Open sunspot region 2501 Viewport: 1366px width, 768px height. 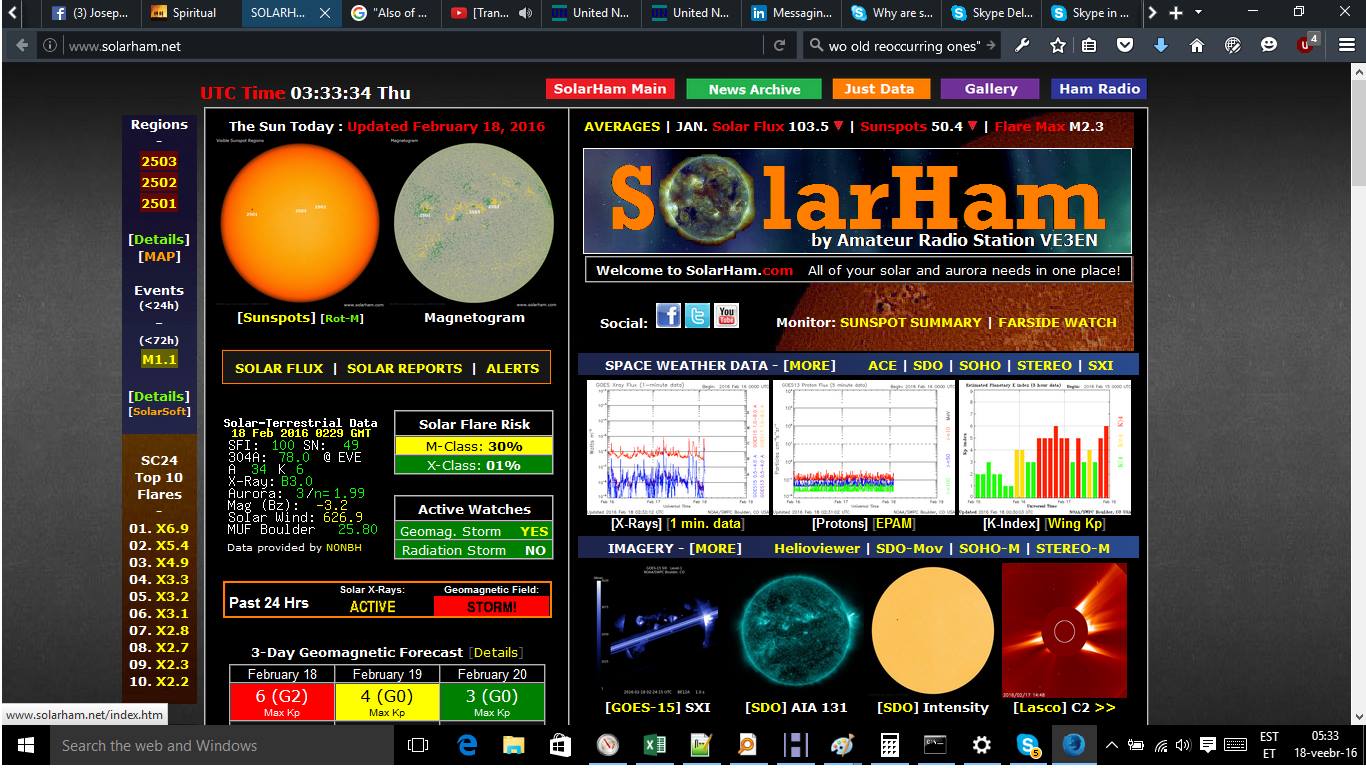159,203
